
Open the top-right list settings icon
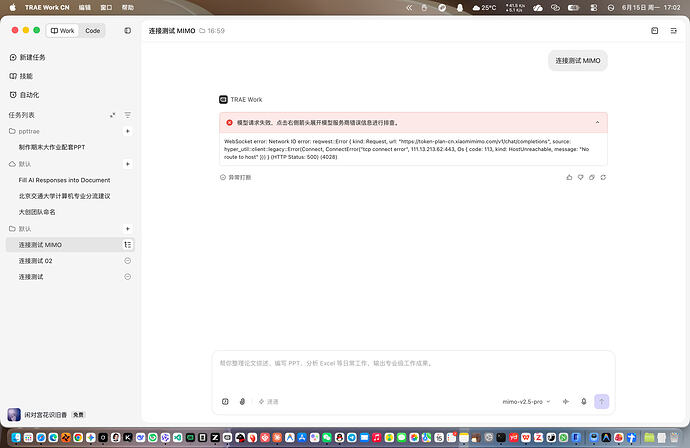(x=674, y=31)
